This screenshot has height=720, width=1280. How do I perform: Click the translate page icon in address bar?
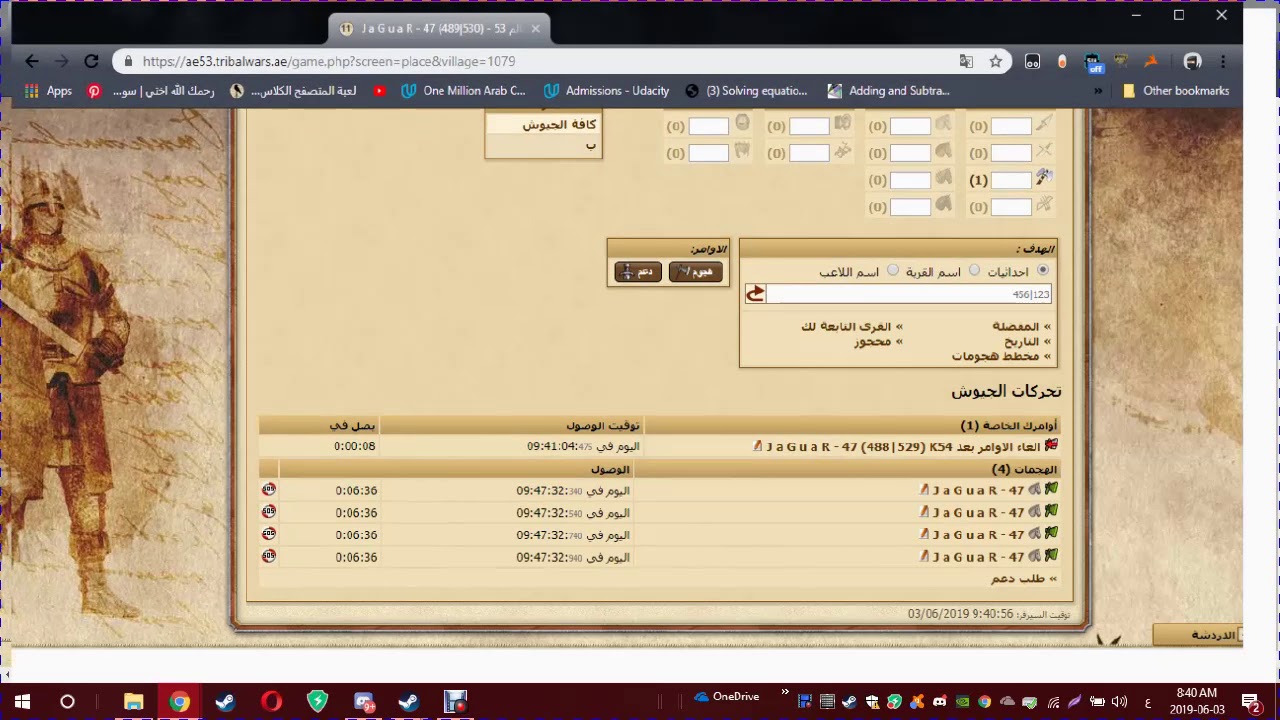pyautogui.click(x=966, y=61)
